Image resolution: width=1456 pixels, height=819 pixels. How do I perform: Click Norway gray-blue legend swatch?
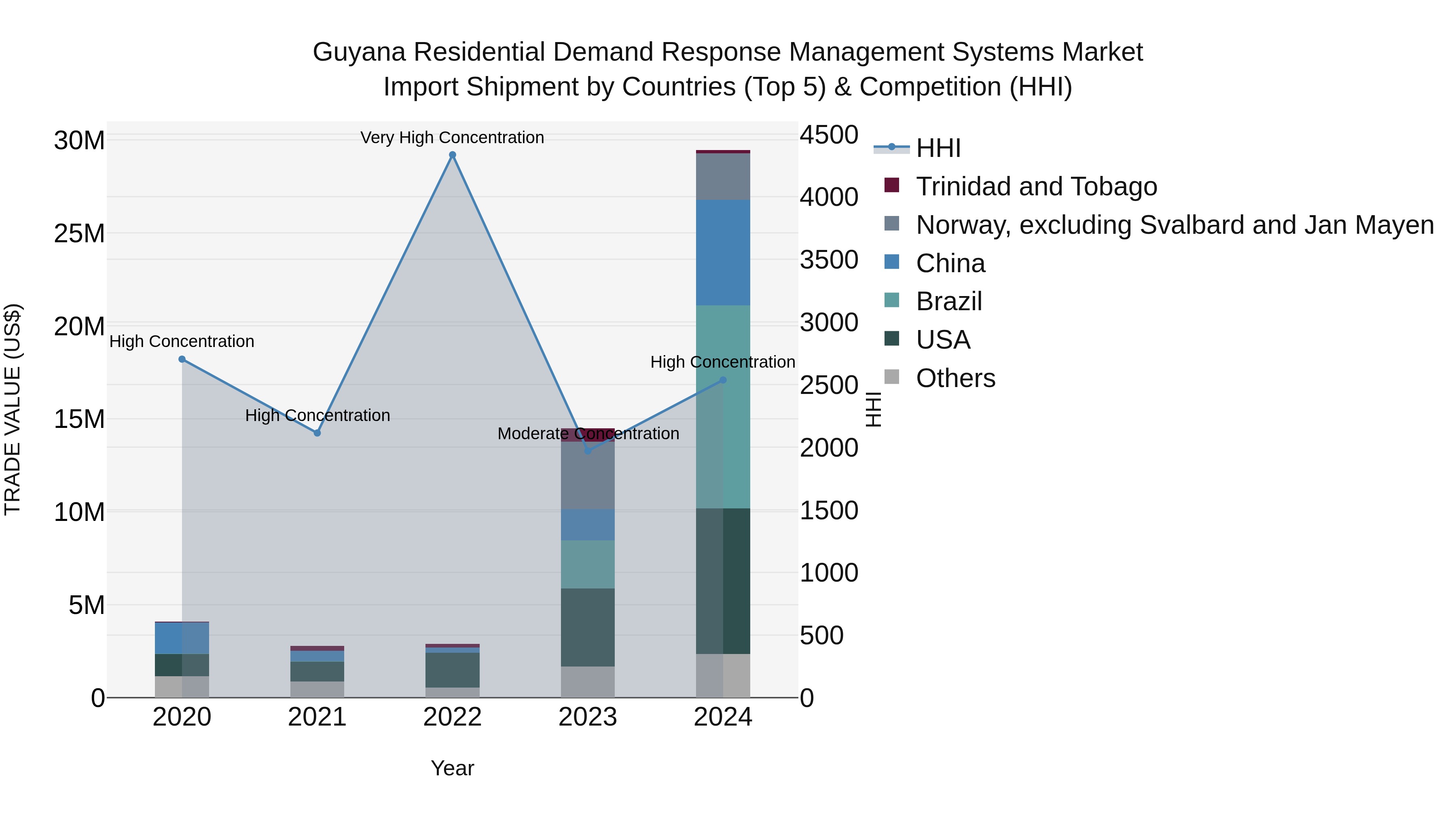pos(891,223)
